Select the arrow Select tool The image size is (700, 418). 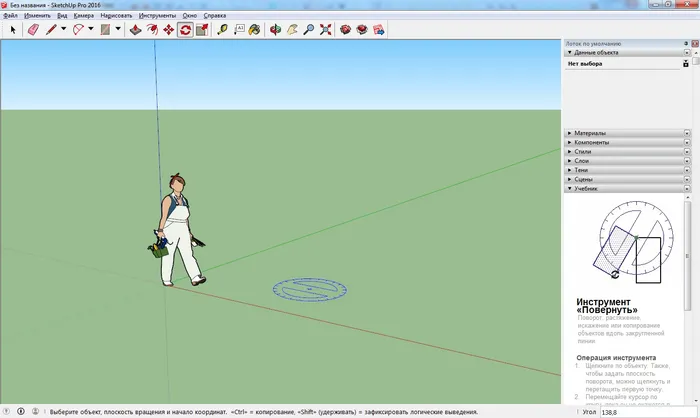click(x=13, y=30)
